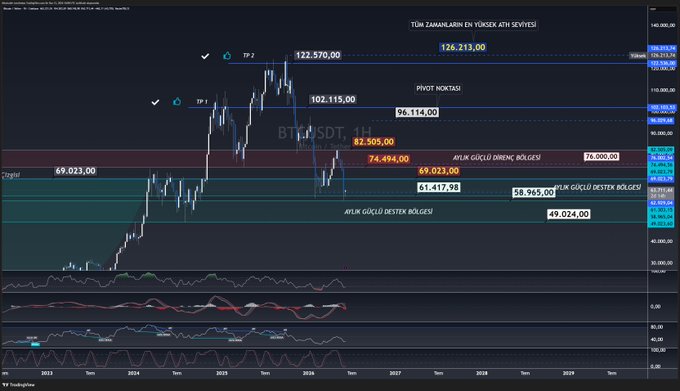Select the orange 82.505,00 label
The width and height of the screenshot is (680, 391).
coord(374,142)
